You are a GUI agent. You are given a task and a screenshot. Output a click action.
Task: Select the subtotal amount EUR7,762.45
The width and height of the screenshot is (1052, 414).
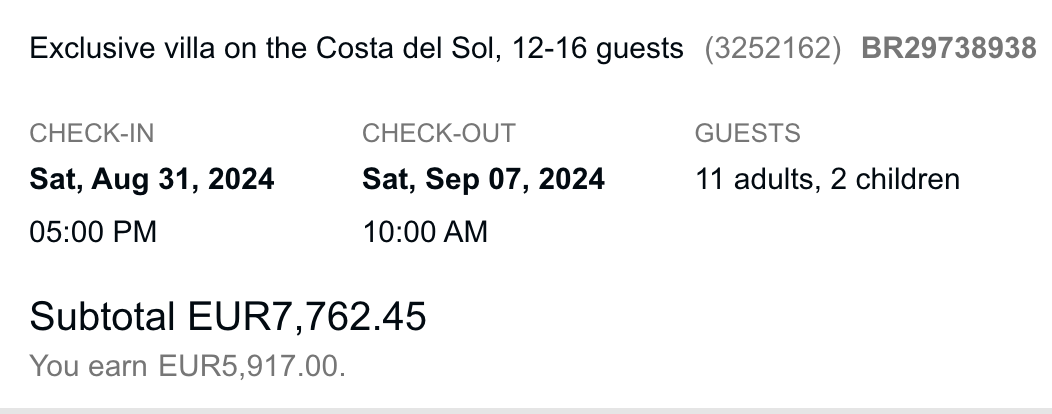[307, 316]
